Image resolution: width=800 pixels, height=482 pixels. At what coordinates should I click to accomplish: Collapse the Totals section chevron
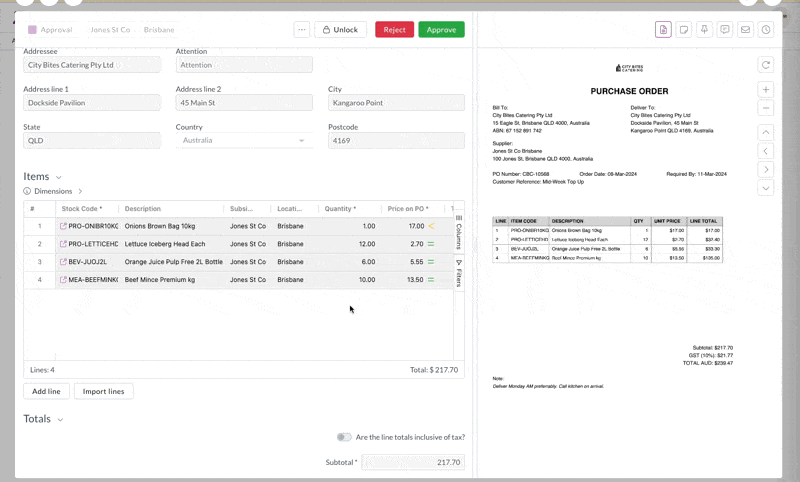[60, 420]
